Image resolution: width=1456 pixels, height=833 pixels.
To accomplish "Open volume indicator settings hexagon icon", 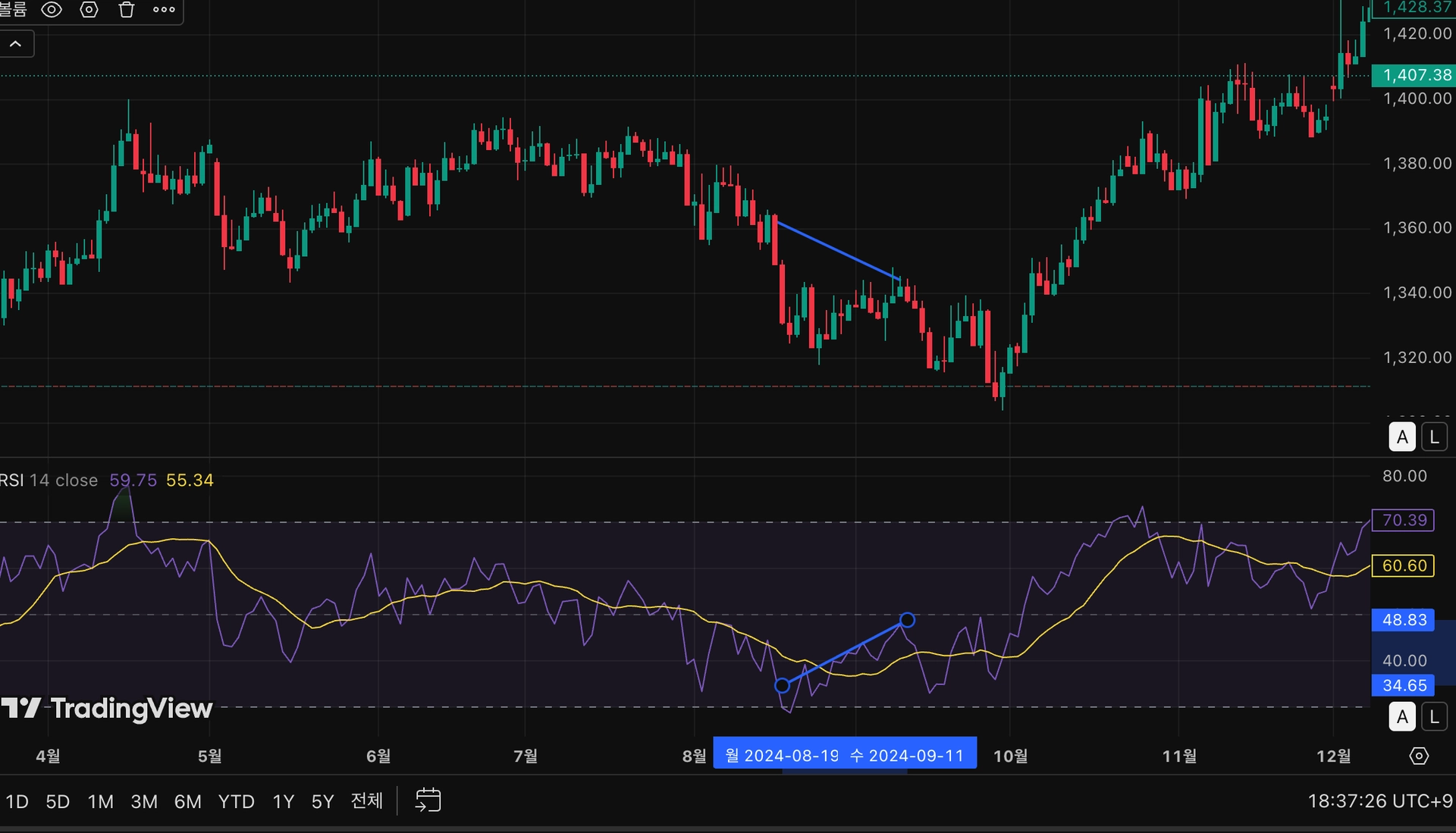I will (89, 10).
